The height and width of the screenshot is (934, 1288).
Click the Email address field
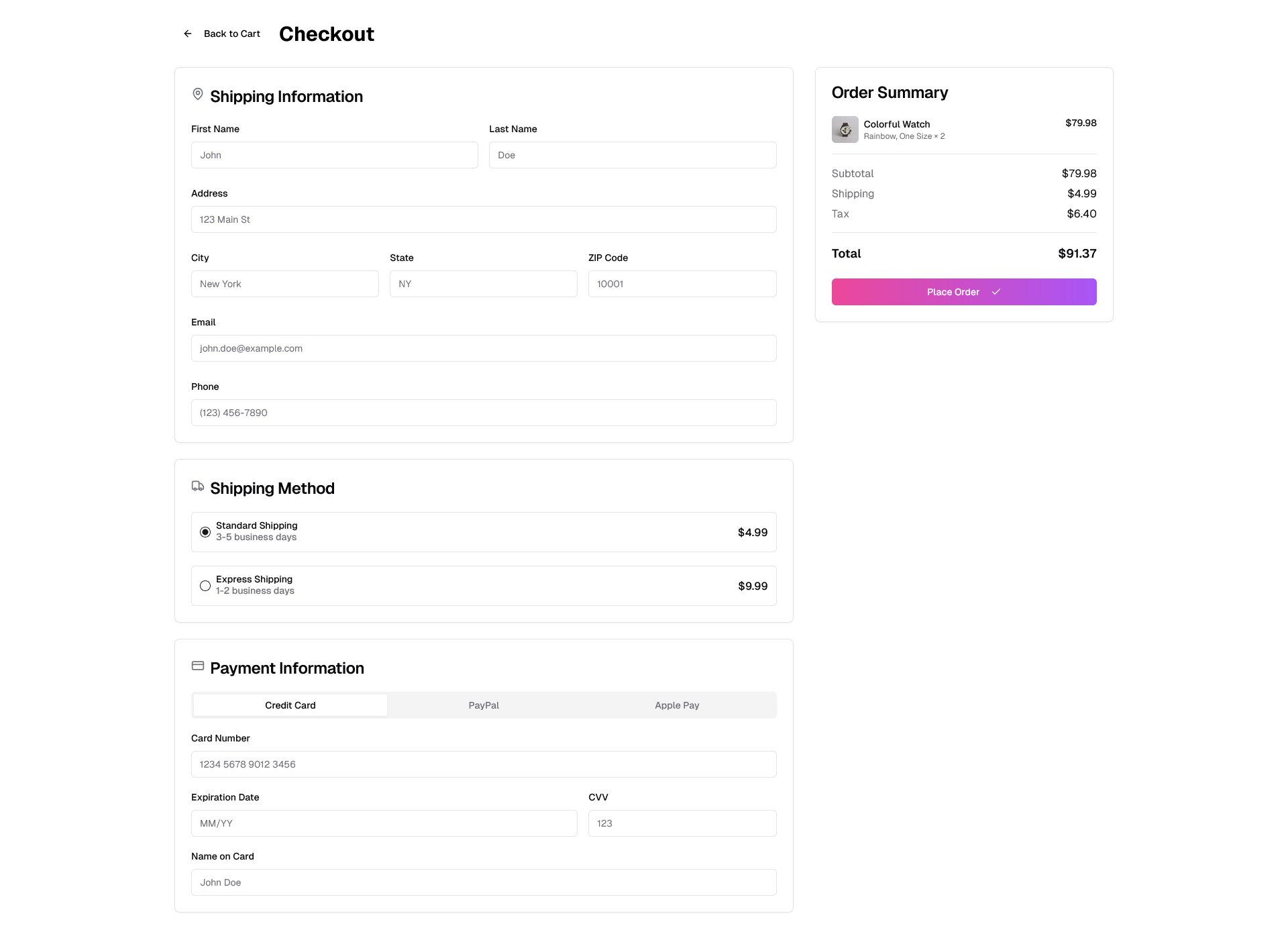(x=483, y=348)
